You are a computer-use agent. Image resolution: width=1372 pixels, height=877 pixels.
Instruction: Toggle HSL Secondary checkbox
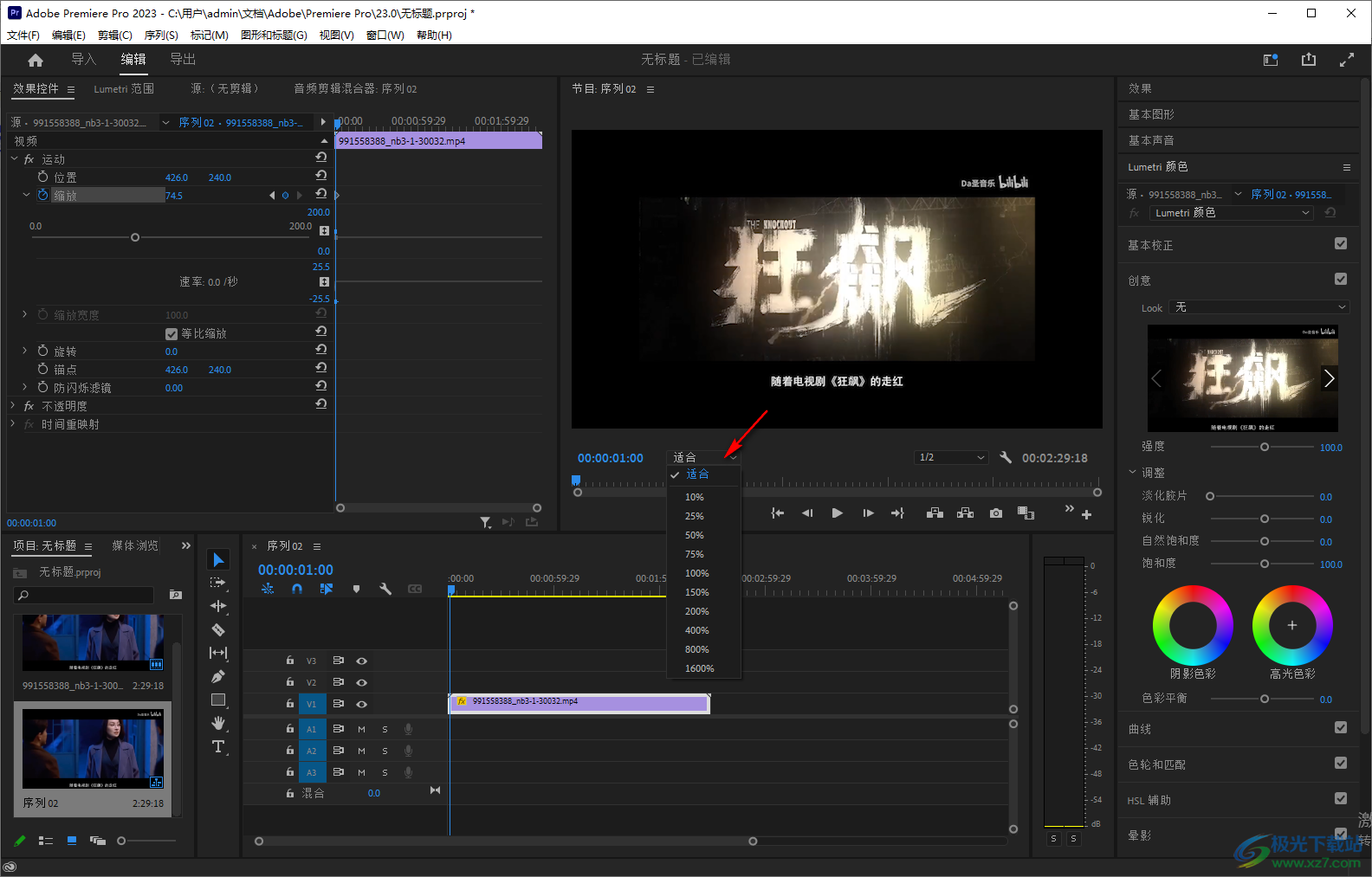tap(1341, 798)
